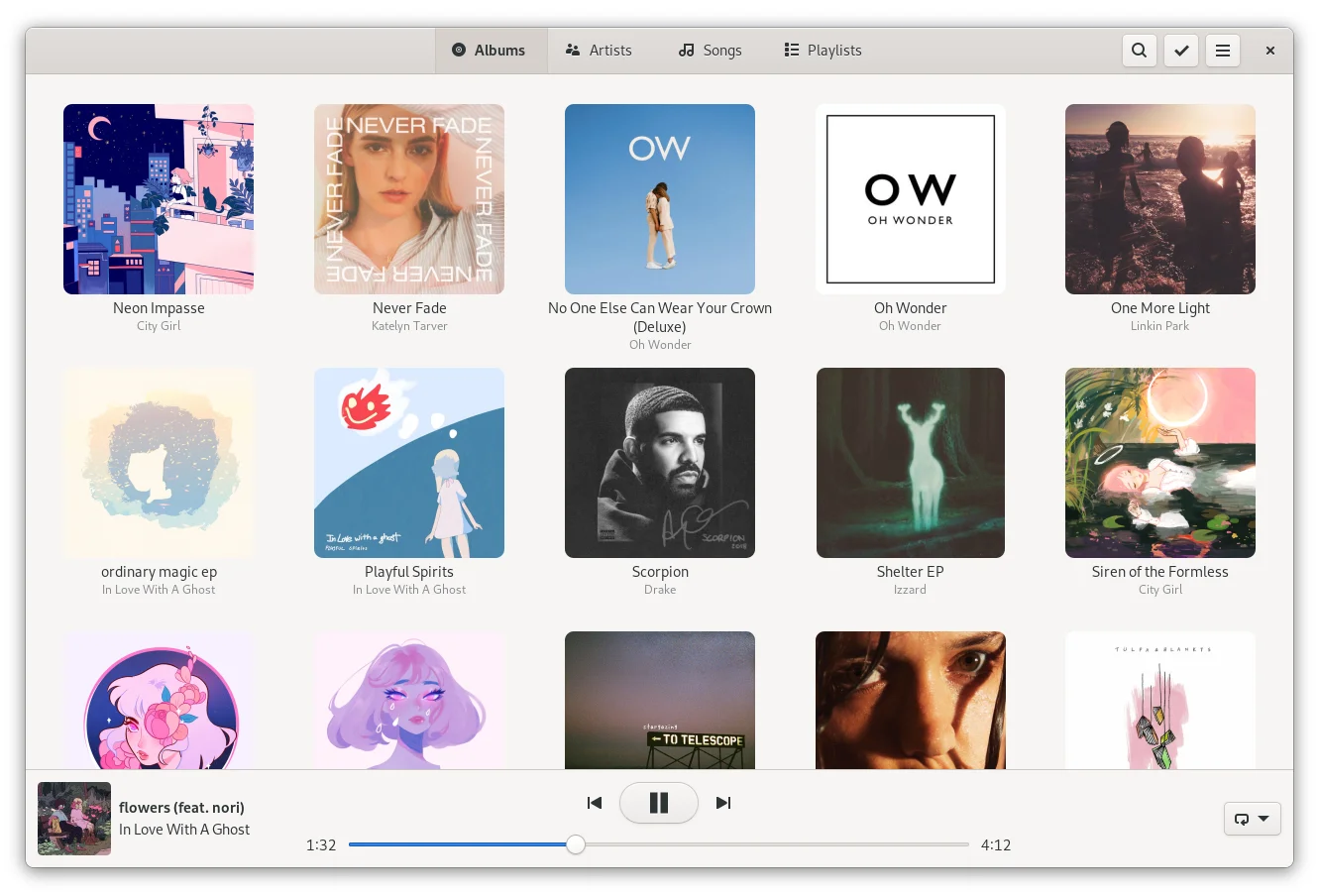Select the Albums tab
1319x896 pixels.
490,51
